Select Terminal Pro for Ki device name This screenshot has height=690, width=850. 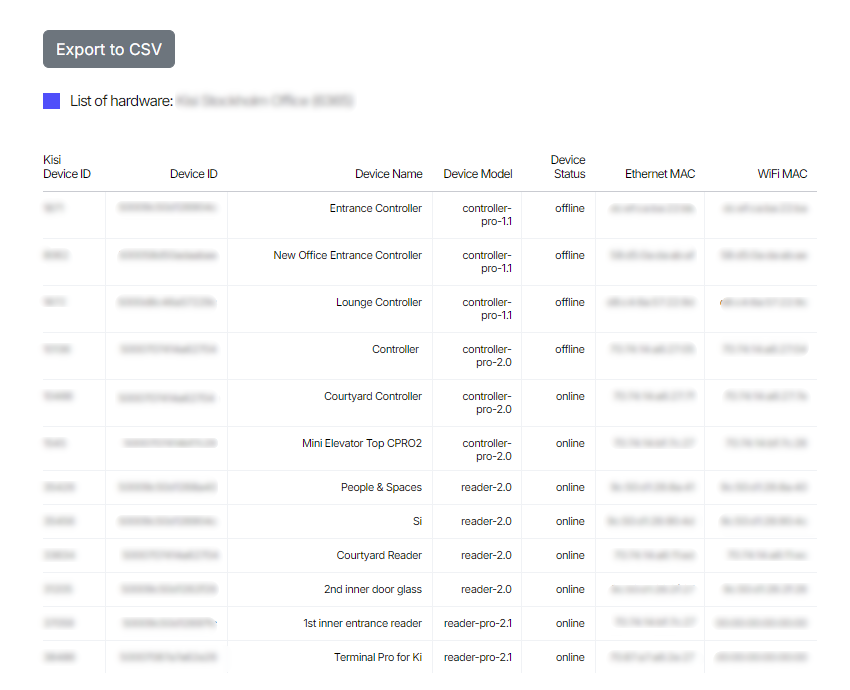(378, 657)
